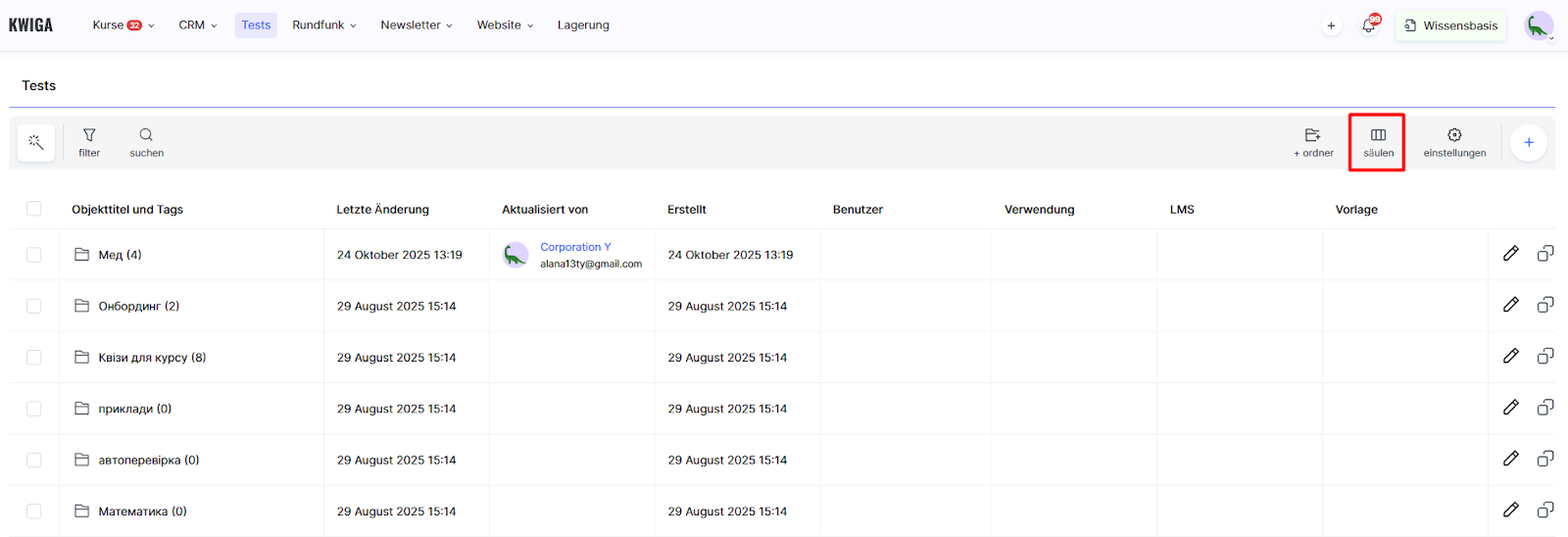Go to Lagerung in top navigation
1568x537 pixels.
click(x=583, y=25)
